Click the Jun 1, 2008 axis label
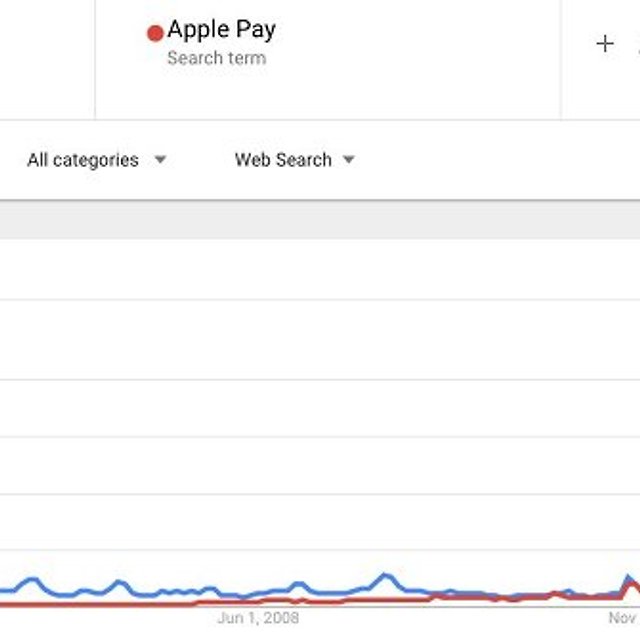Screen dimensions: 640x640 258,618
